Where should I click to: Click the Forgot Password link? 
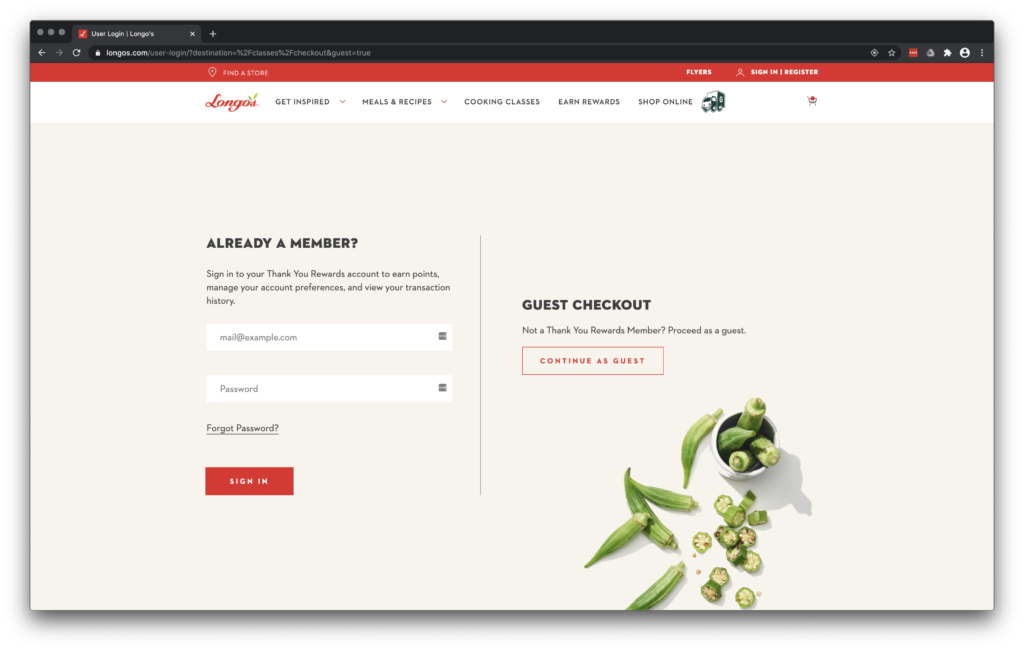click(242, 428)
